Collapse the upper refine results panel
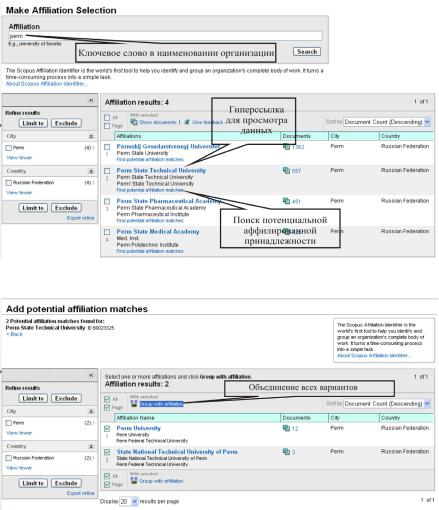Viewport: 439px width, 510px height. pyautogui.click(x=91, y=100)
